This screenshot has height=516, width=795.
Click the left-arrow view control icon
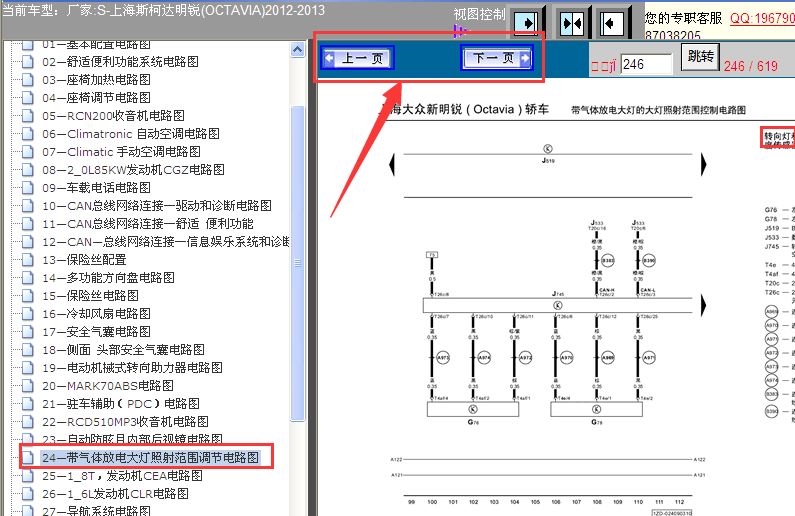pos(611,23)
